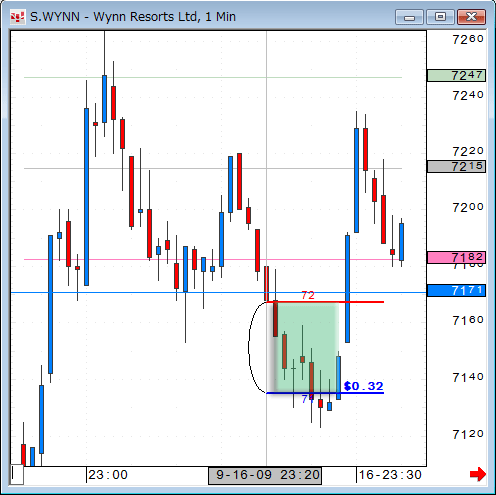Viewport: 496px width, 495px height.
Task: Click the small box at bottom-left of time axis
Action: click(x=17, y=475)
